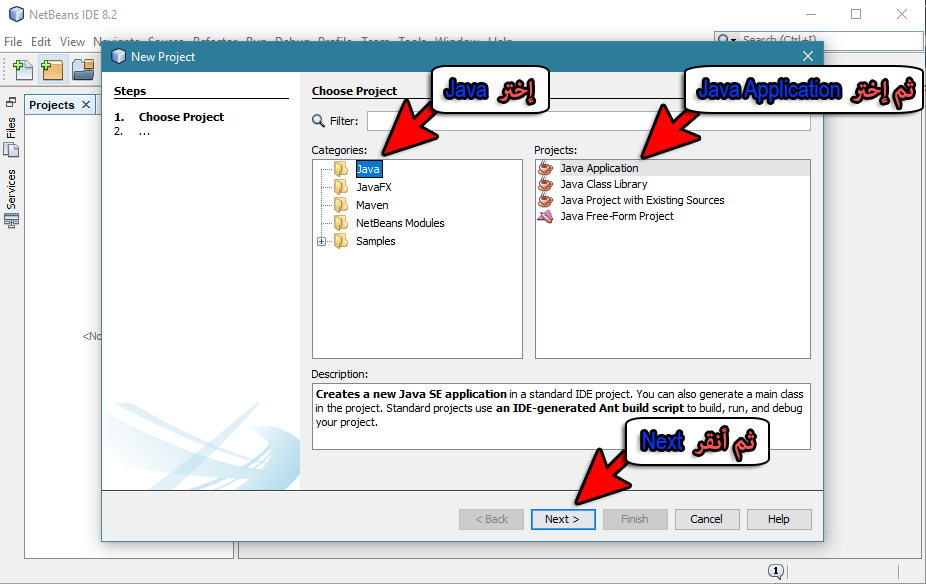
Task: Click the Java category folder icon
Action: point(341,169)
